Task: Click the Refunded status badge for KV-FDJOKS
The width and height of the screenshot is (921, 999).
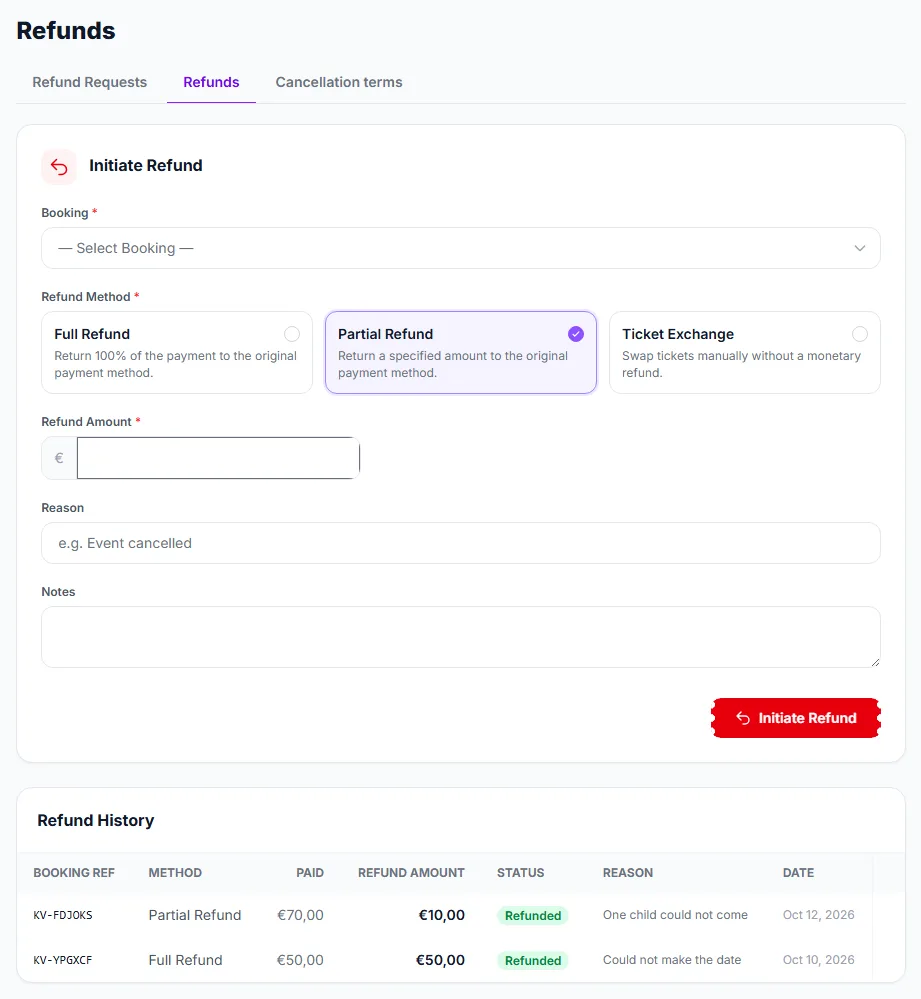Action: pos(533,916)
